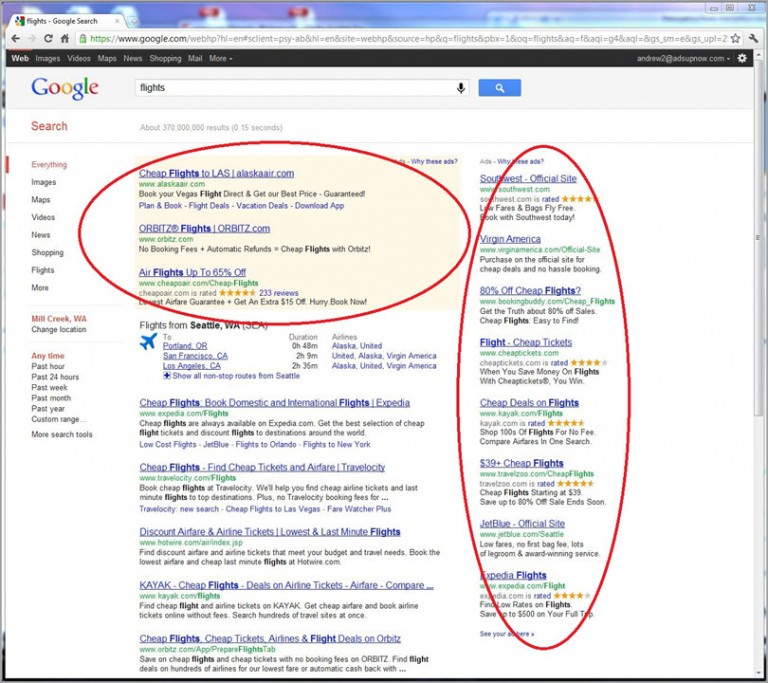Screen dimensions: 768x683
Task: Open Chrome's wrench settings menu
Action: (751, 38)
